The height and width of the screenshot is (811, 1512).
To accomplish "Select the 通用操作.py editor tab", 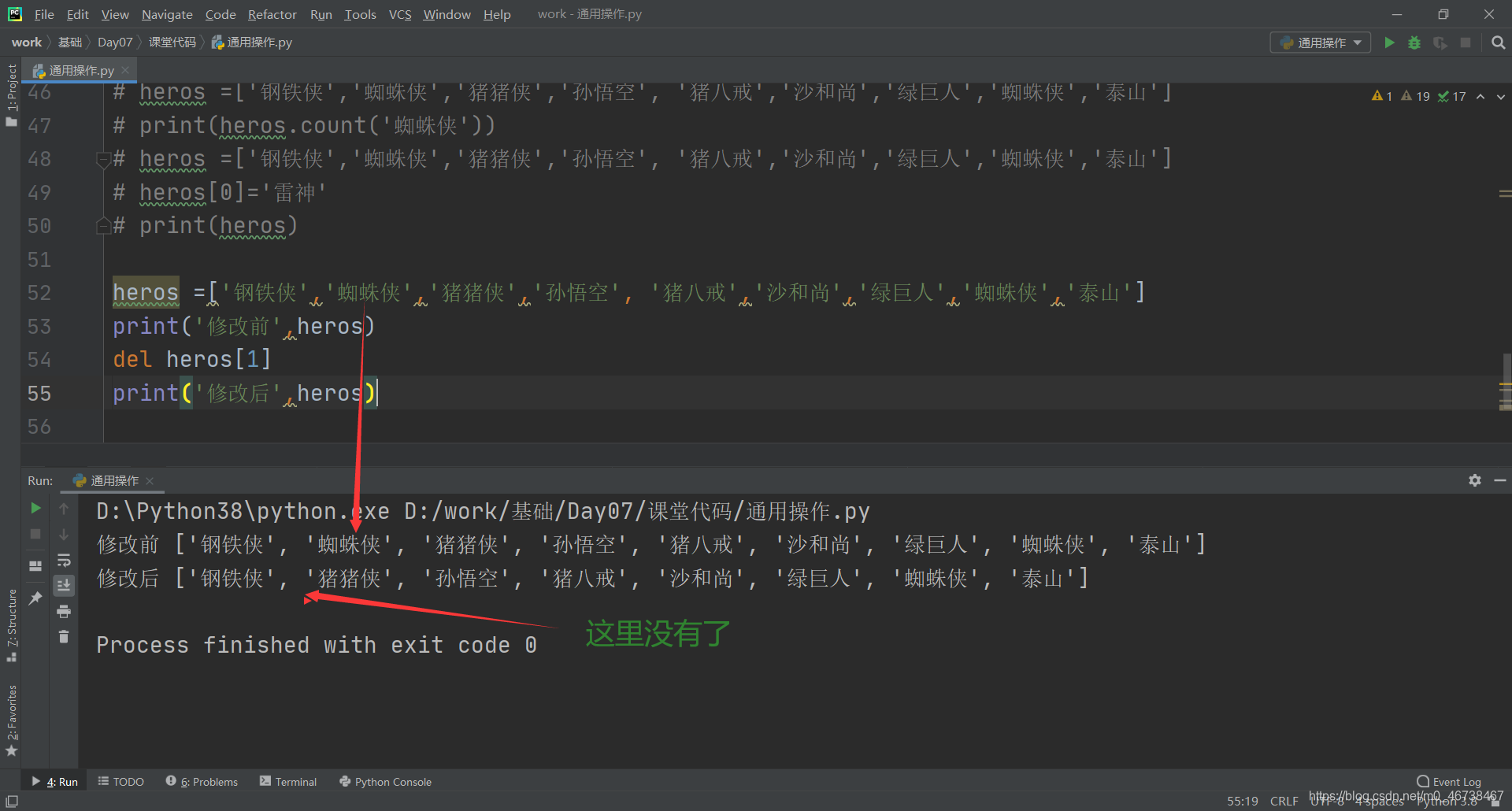I will [x=81, y=70].
